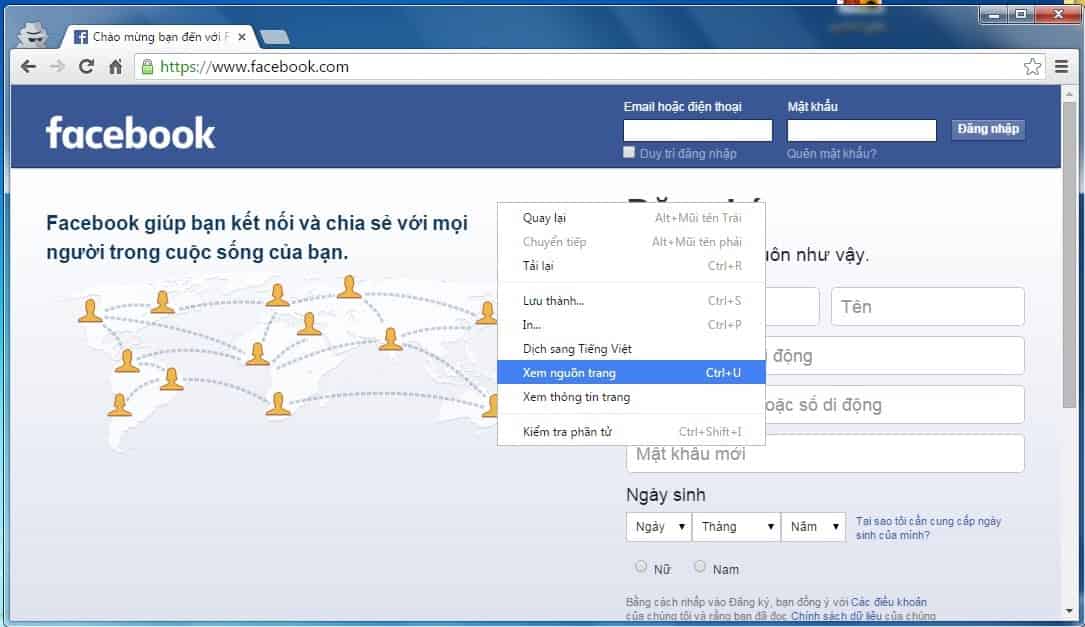Screen dimensions: 1085x627
Task: Tick the Duy trì đăng nhập checkbox
Action: (629, 152)
